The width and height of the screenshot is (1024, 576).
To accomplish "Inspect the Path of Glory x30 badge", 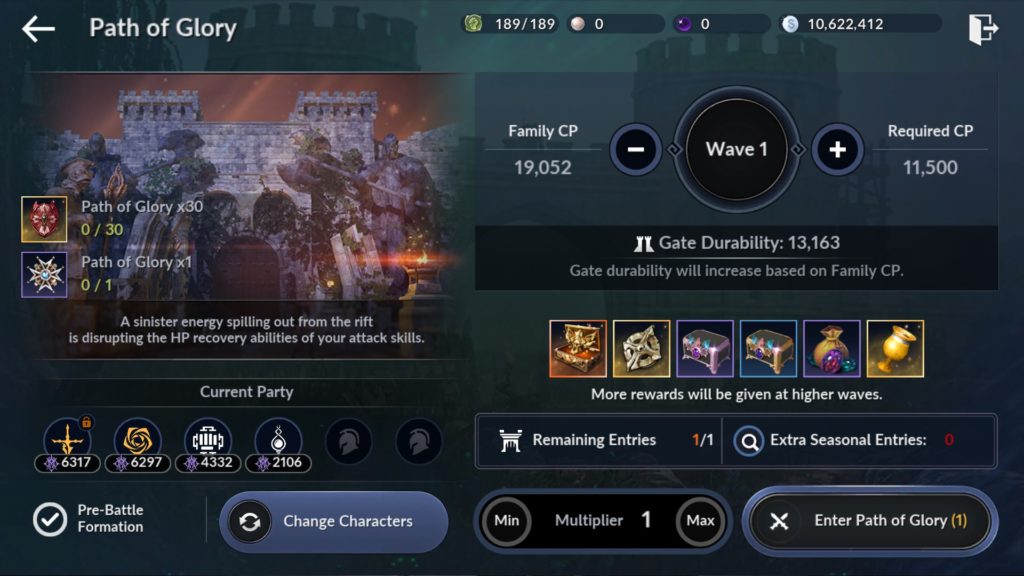I will [x=44, y=219].
